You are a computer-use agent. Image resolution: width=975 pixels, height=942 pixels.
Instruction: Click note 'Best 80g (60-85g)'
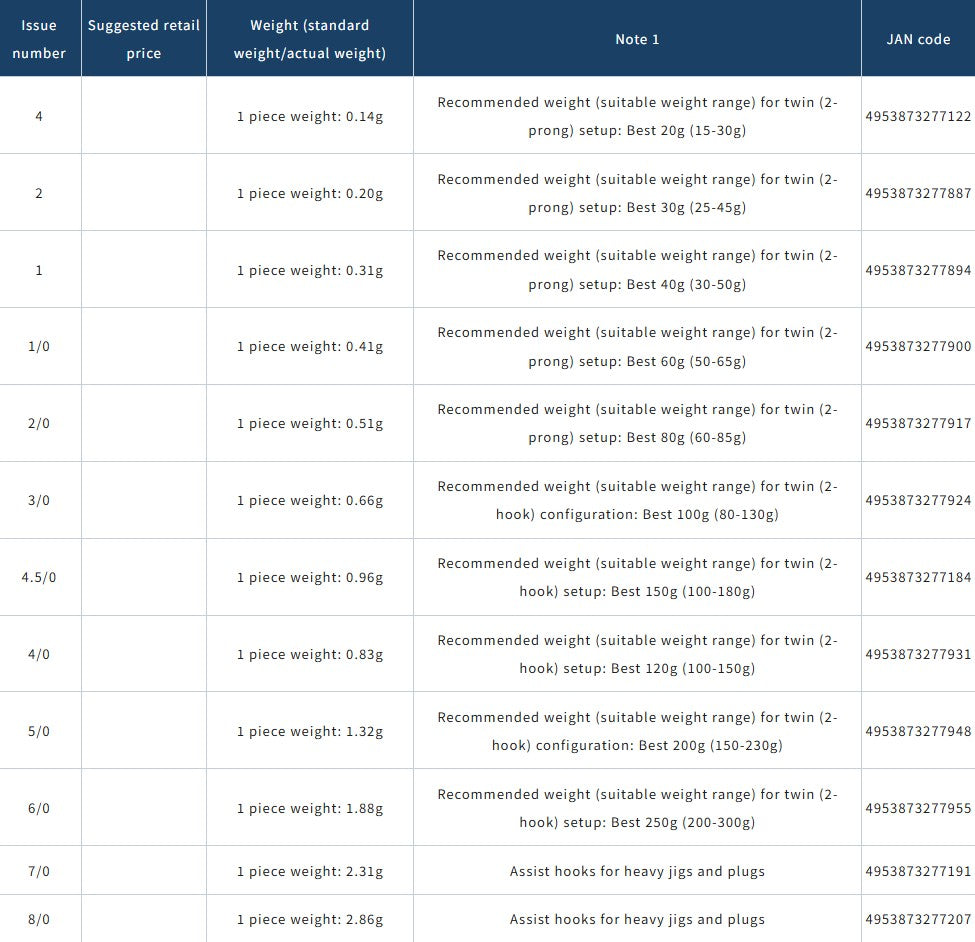[x=686, y=438]
